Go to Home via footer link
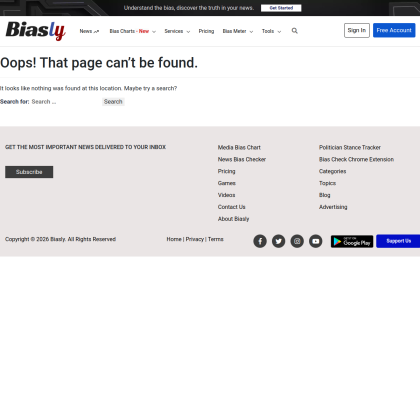Image resolution: width=420 pixels, height=420 pixels. (x=174, y=239)
